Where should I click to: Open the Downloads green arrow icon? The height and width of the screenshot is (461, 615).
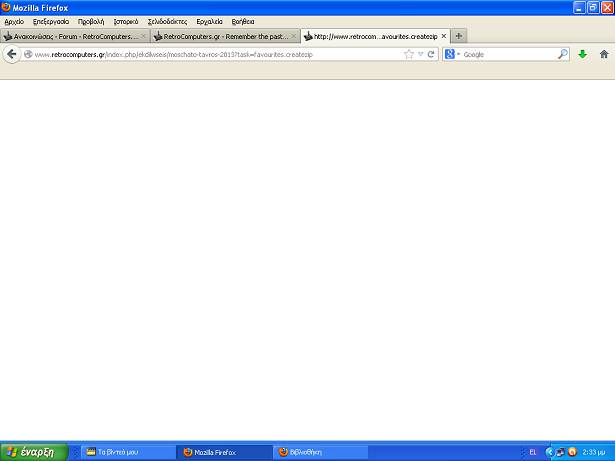[x=583, y=54]
